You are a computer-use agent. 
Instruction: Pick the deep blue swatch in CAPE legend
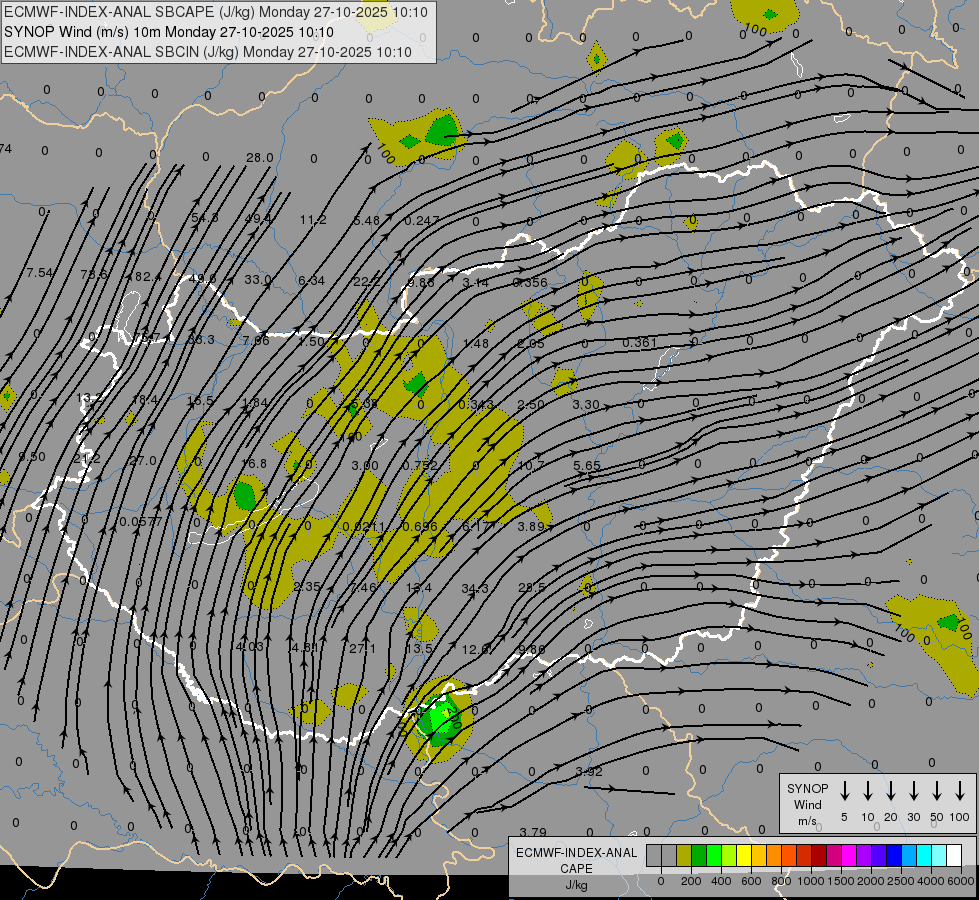coord(893,855)
